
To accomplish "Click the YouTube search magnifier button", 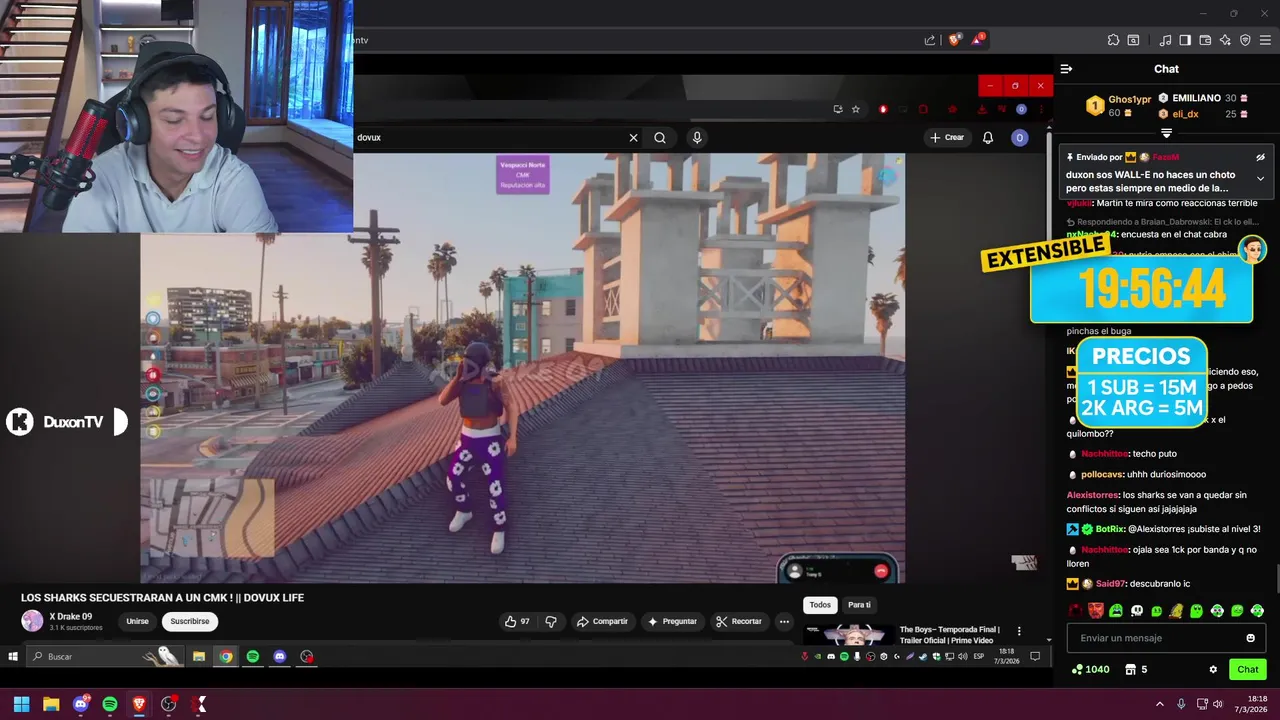I will tap(660, 138).
